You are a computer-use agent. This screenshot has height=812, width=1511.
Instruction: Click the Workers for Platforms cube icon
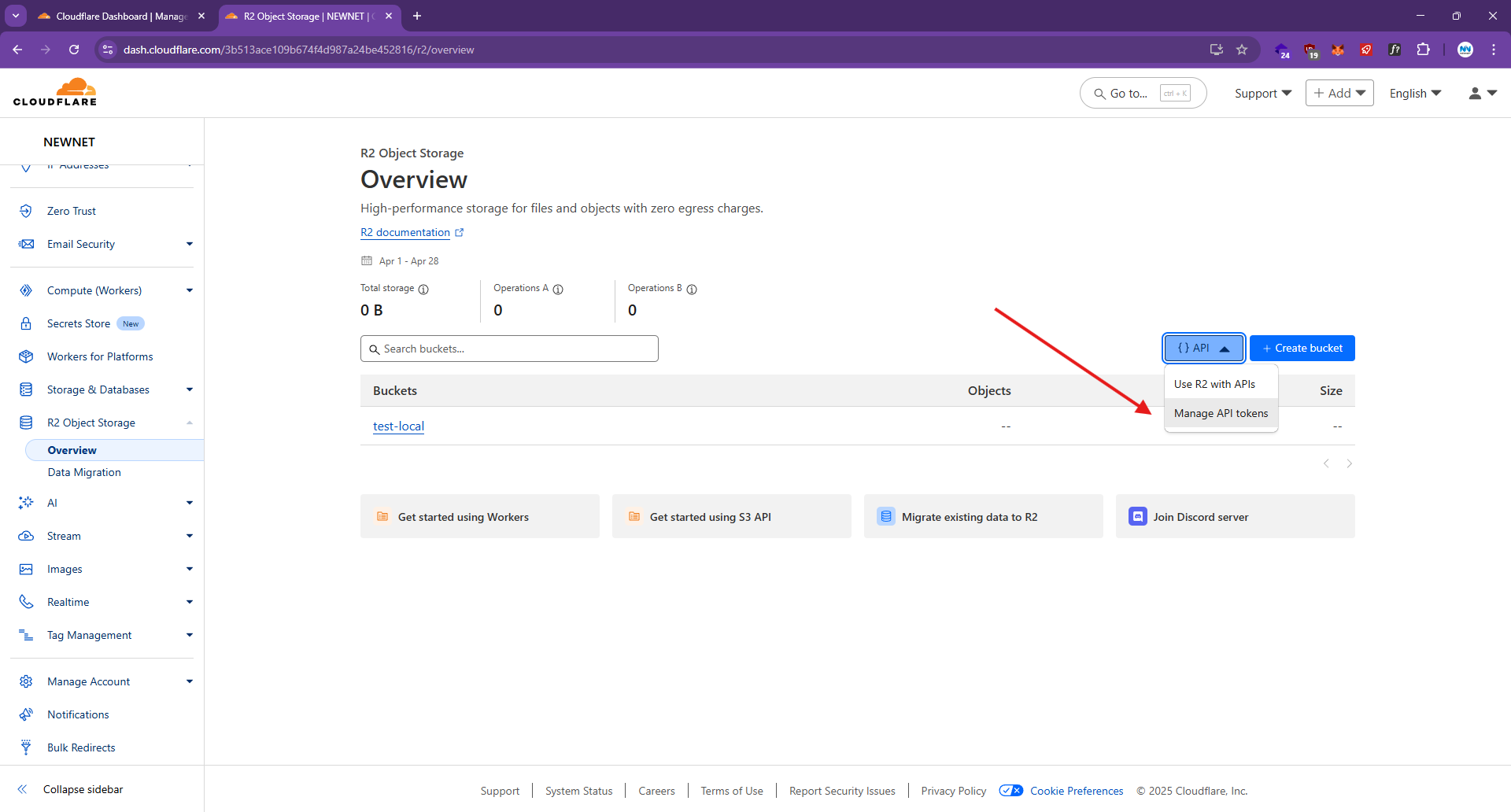[26, 356]
